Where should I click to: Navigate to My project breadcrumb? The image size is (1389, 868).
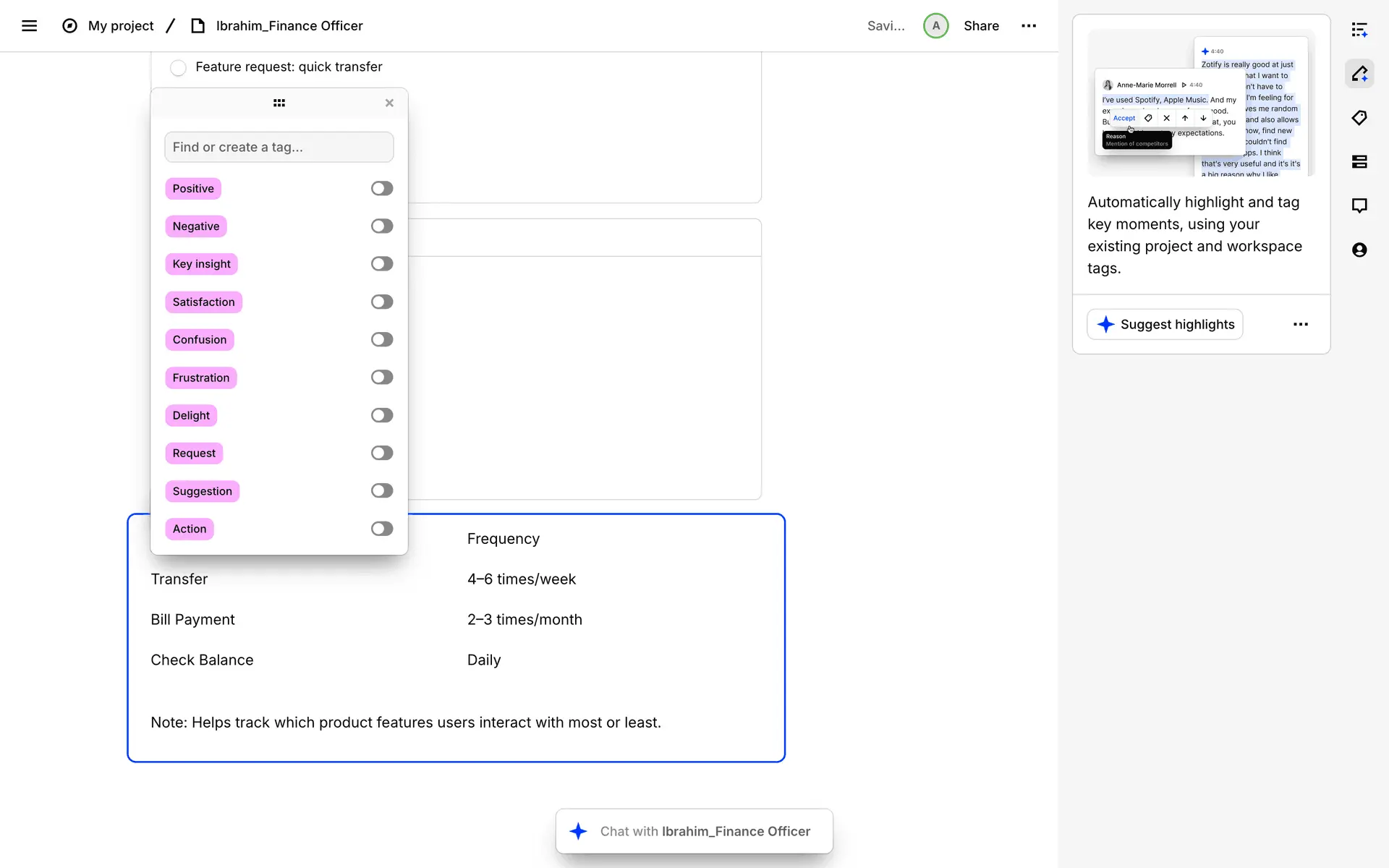pyautogui.click(x=120, y=26)
